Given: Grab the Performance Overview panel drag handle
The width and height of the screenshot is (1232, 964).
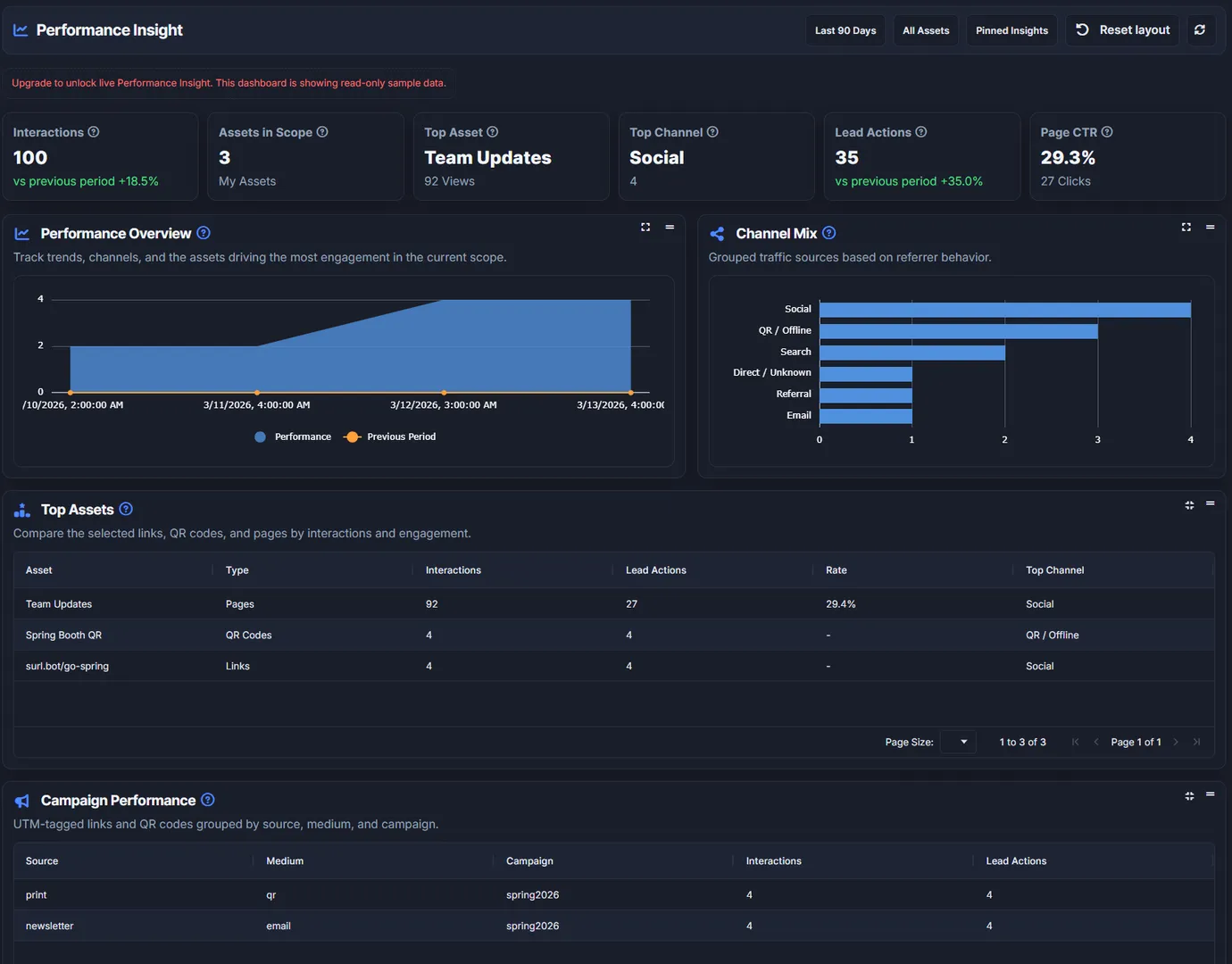Looking at the screenshot, I should point(670,228).
